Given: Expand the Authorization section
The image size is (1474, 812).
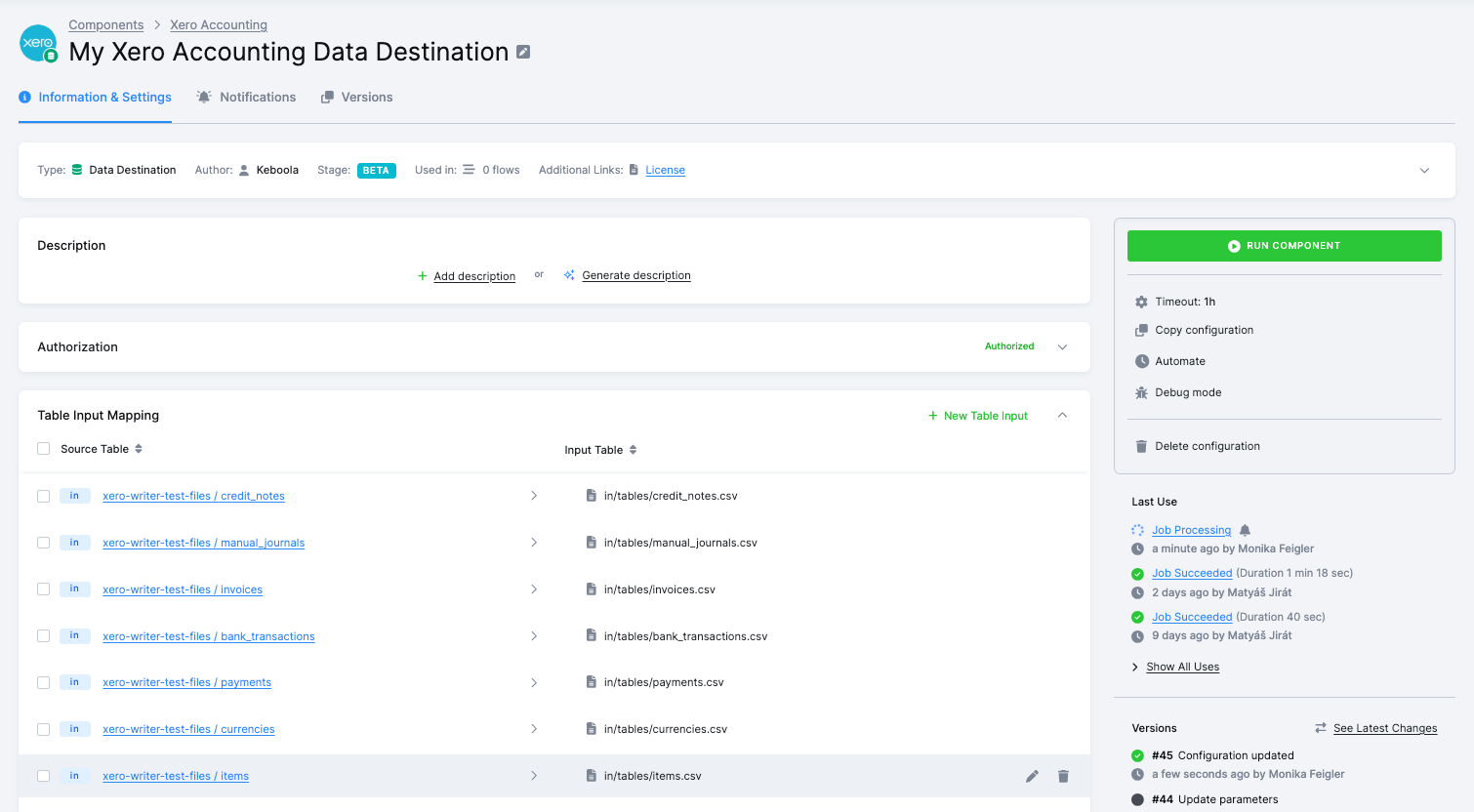Looking at the screenshot, I should pos(1062,346).
